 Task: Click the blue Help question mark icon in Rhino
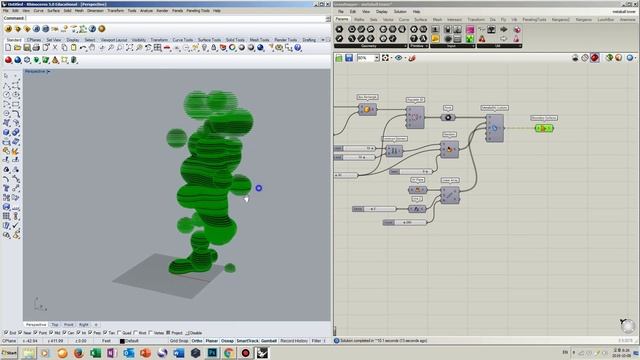pos(298,48)
